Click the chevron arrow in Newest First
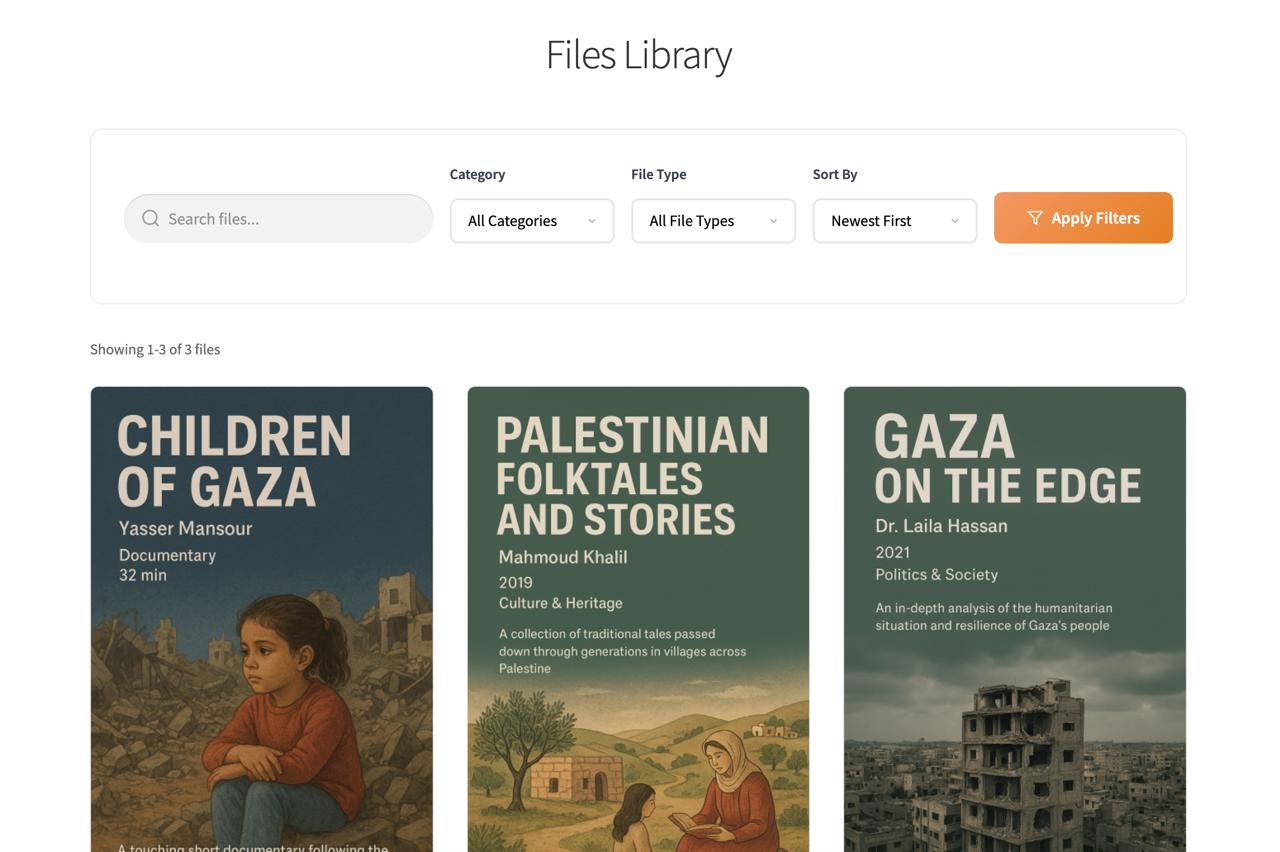Viewport: 1280px width, 852px height. tap(955, 221)
